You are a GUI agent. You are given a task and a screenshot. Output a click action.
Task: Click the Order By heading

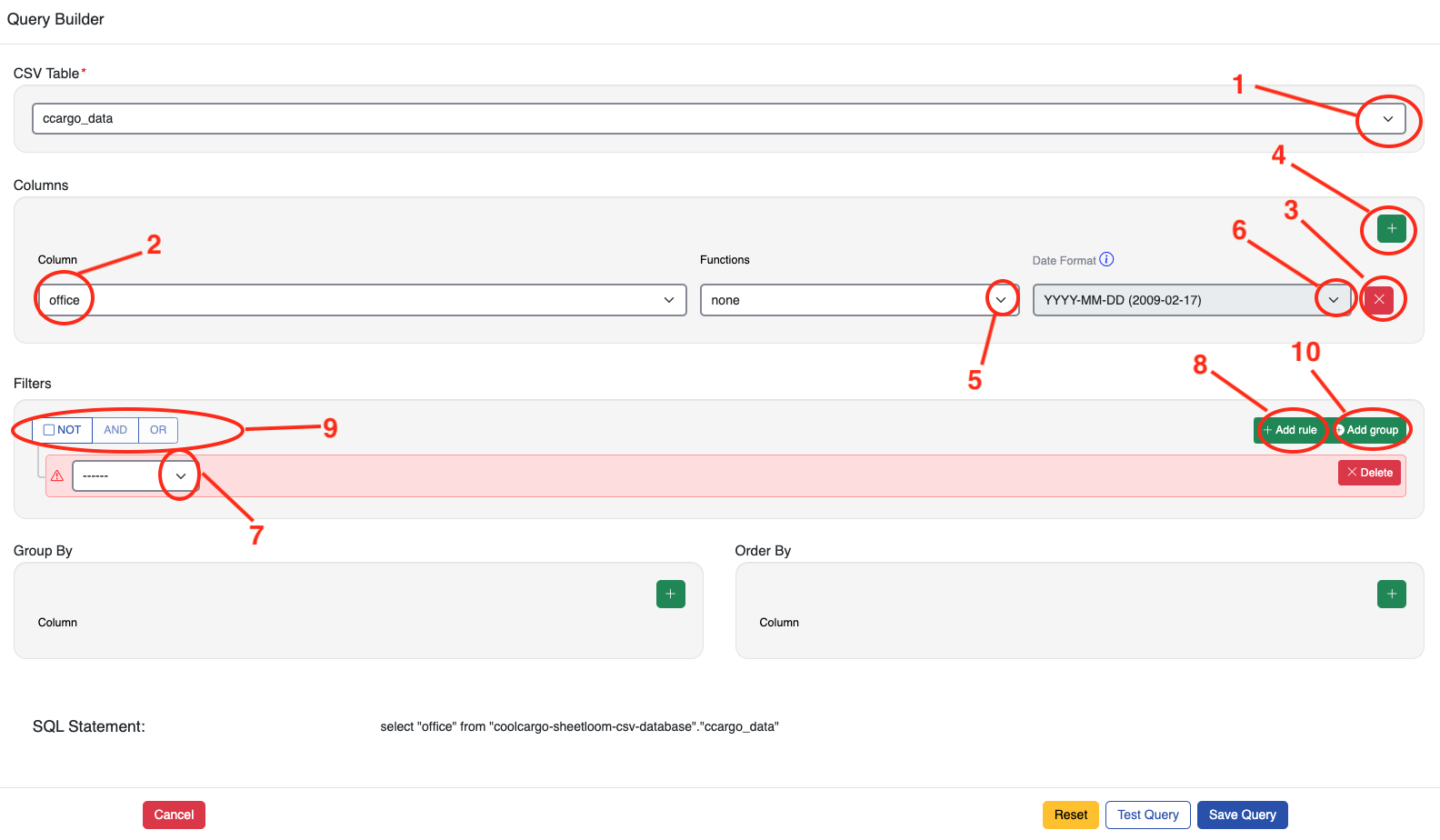[763, 551]
